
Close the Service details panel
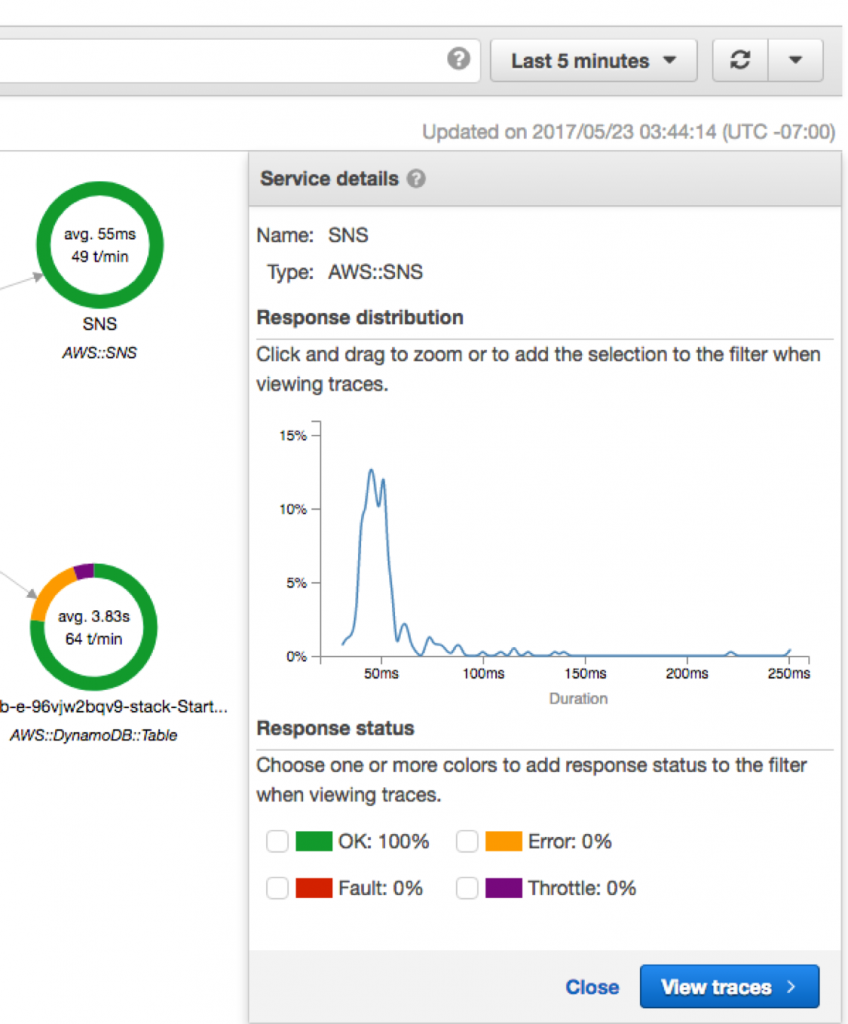pyautogui.click(x=592, y=987)
